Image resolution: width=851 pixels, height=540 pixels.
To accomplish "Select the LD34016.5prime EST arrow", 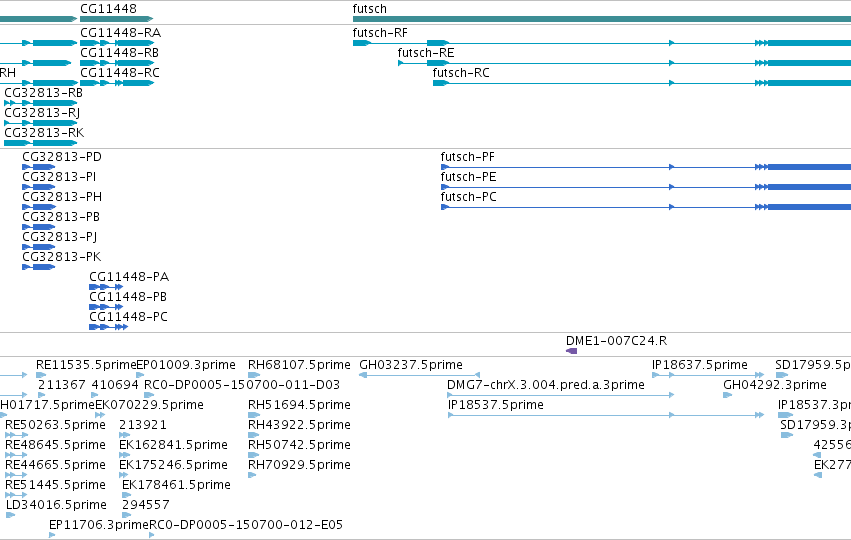I will (x=10, y=515).
